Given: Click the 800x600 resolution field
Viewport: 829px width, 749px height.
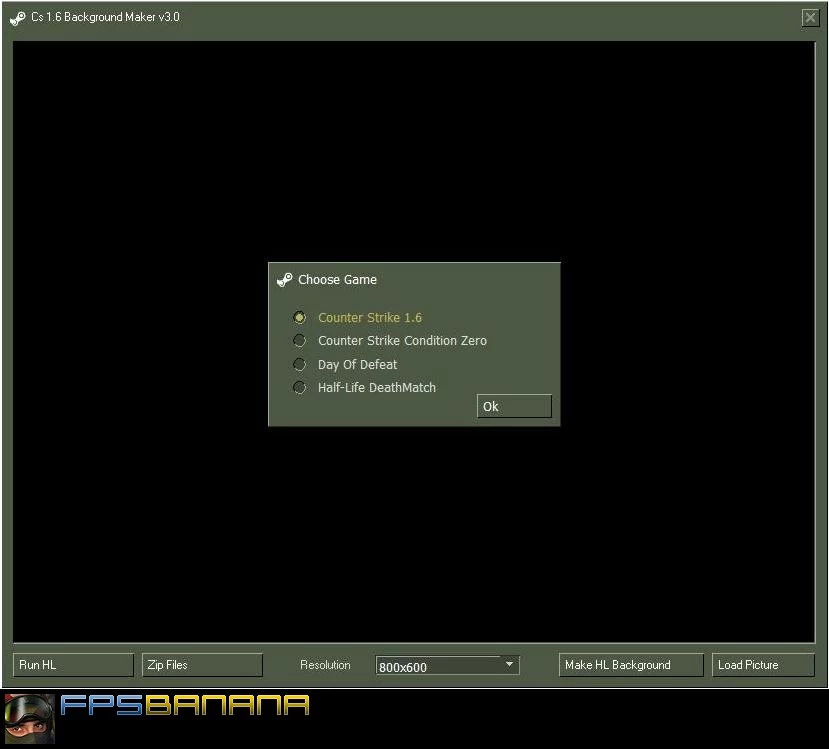Looking at the screenshot, I should click(x=436, y=666).
